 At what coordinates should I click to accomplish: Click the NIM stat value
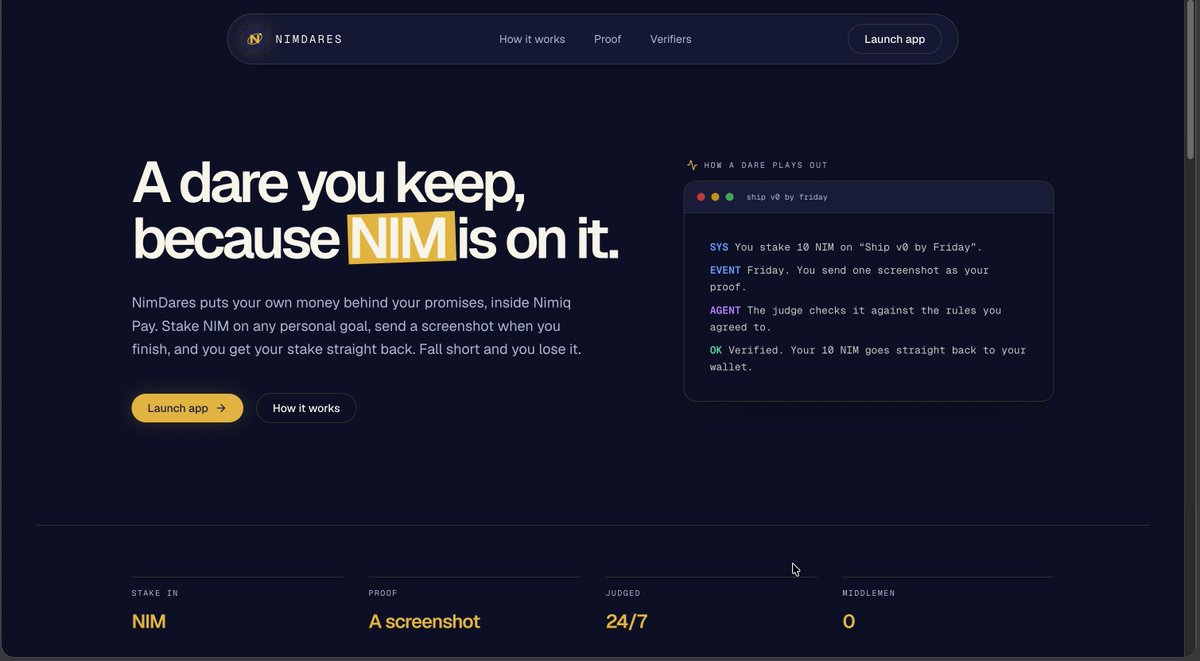149,621
